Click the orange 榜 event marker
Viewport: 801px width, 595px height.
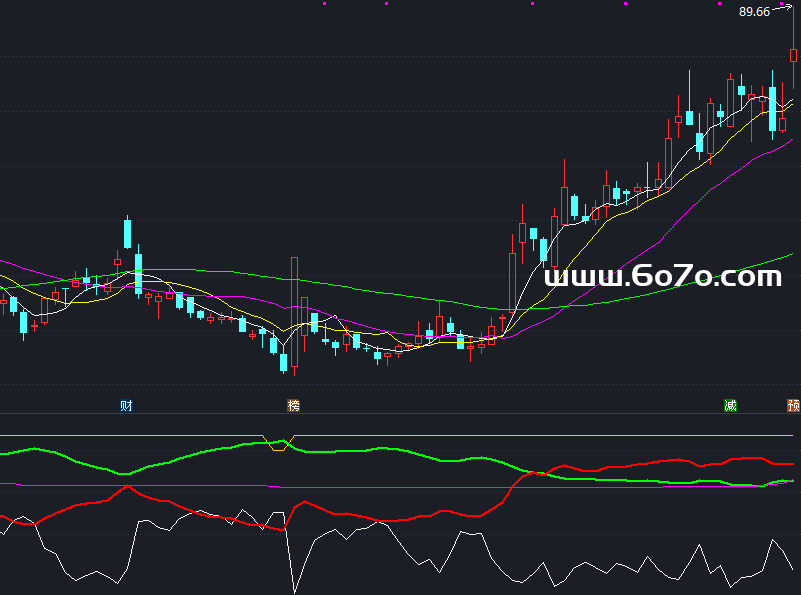[x=293, y=405]
